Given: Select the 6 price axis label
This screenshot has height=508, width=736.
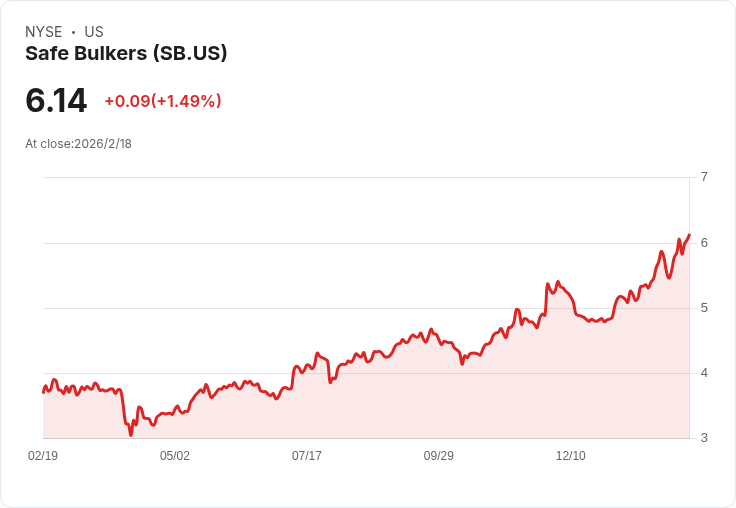Looking at the screenshot, I should (704, 243).
